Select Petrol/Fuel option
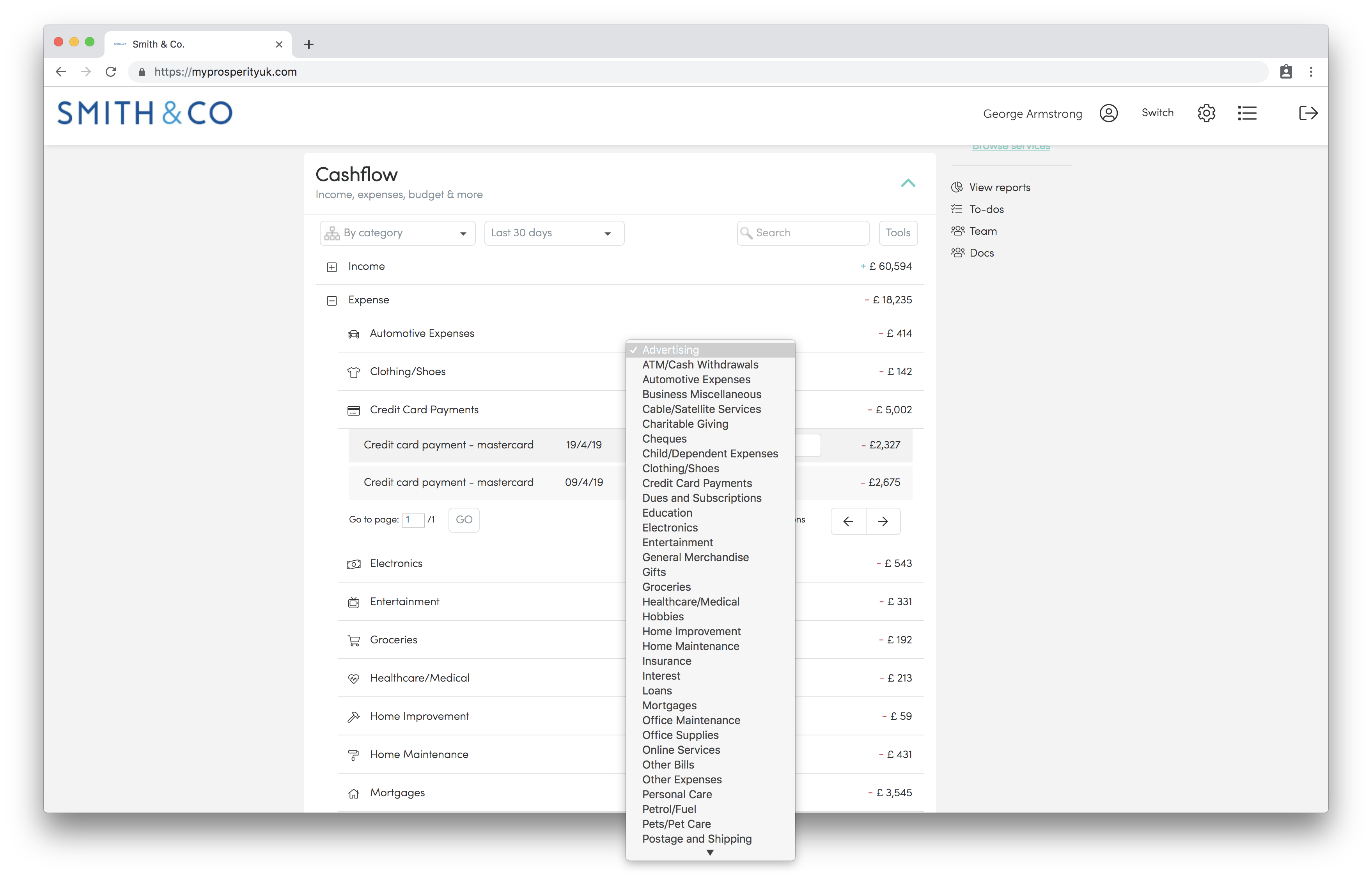This screenshot has height=875, width=1372. (711, 809)
